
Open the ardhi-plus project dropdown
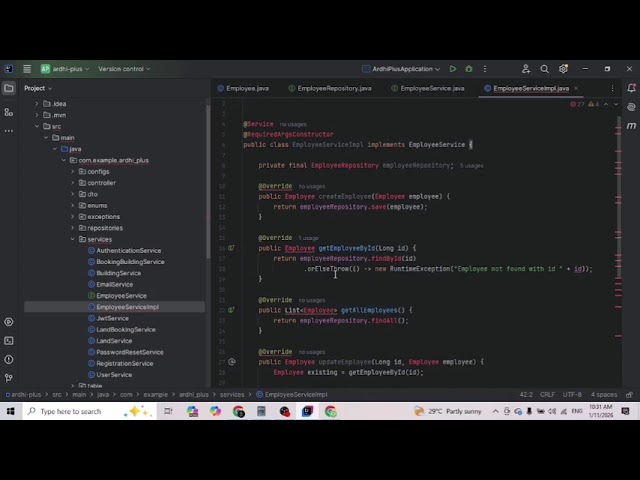(x=65, y=69)
